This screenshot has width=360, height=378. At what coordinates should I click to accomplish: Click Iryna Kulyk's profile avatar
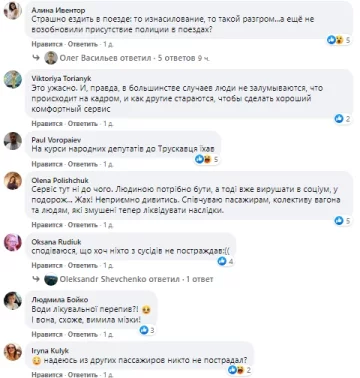click(13, 351)
